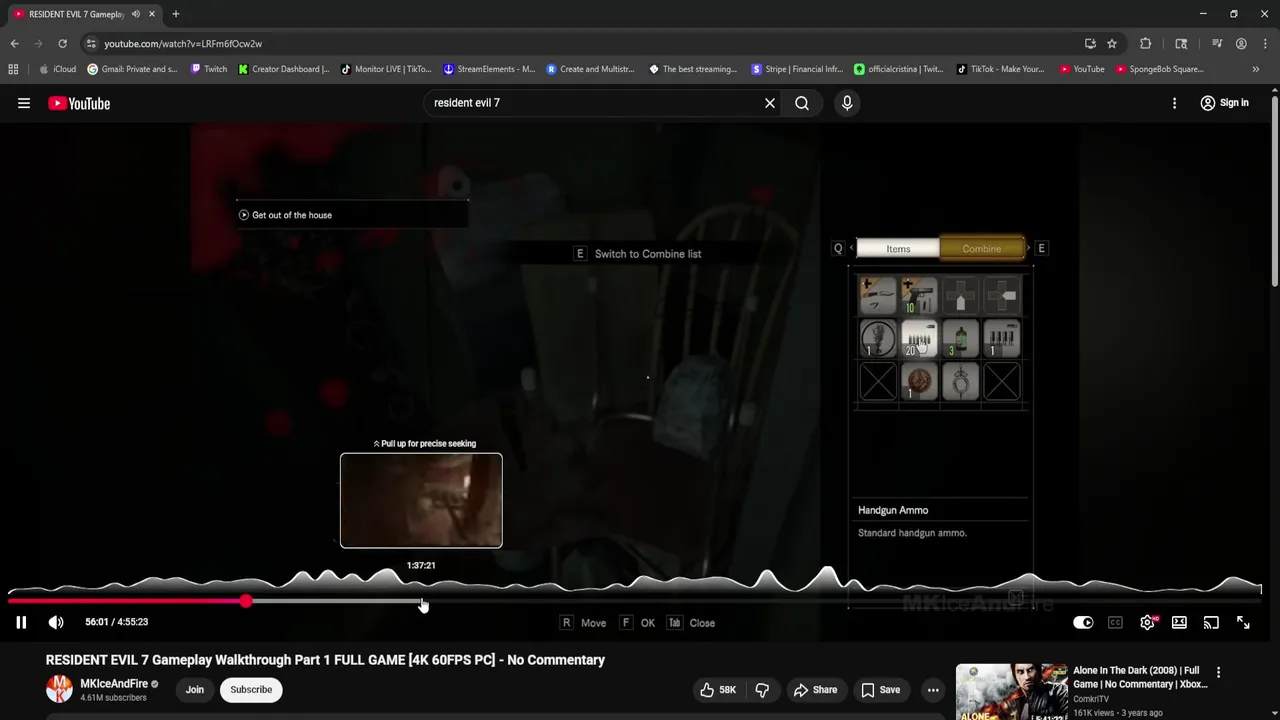
Task: Share the video
Action: [815, 690]
